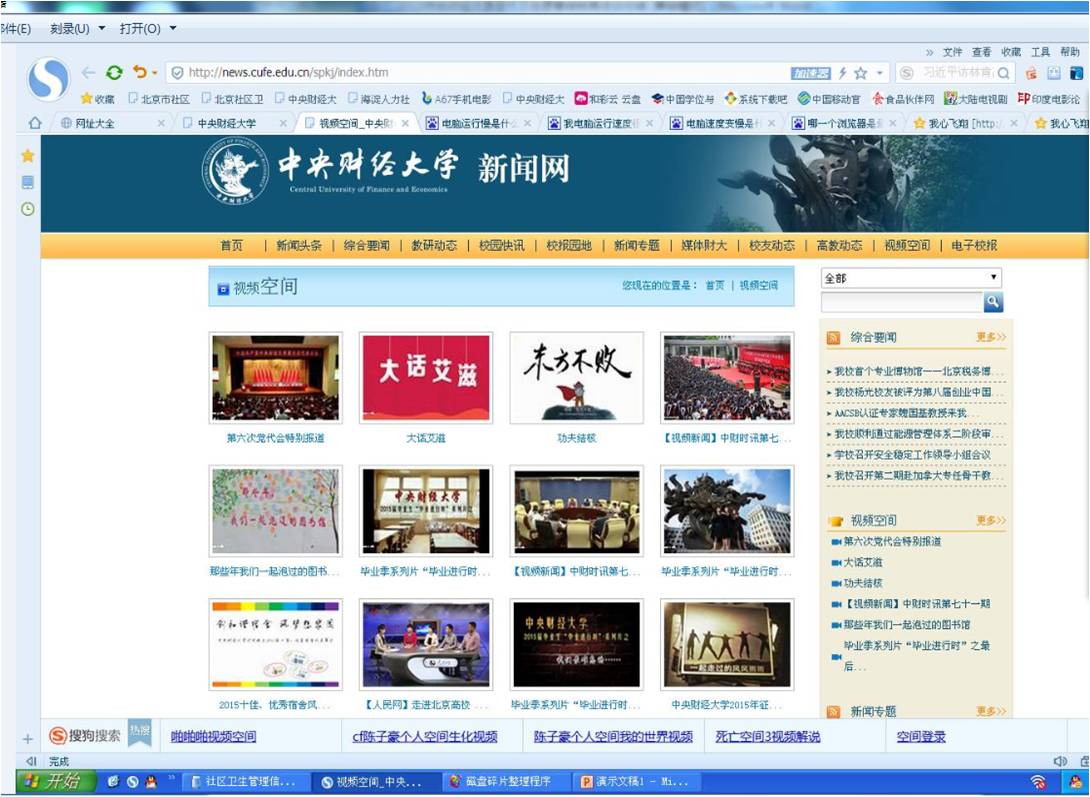Open the 中国移动官 bookmark
Screen dimensions: 1090x797
pos(829,99)
